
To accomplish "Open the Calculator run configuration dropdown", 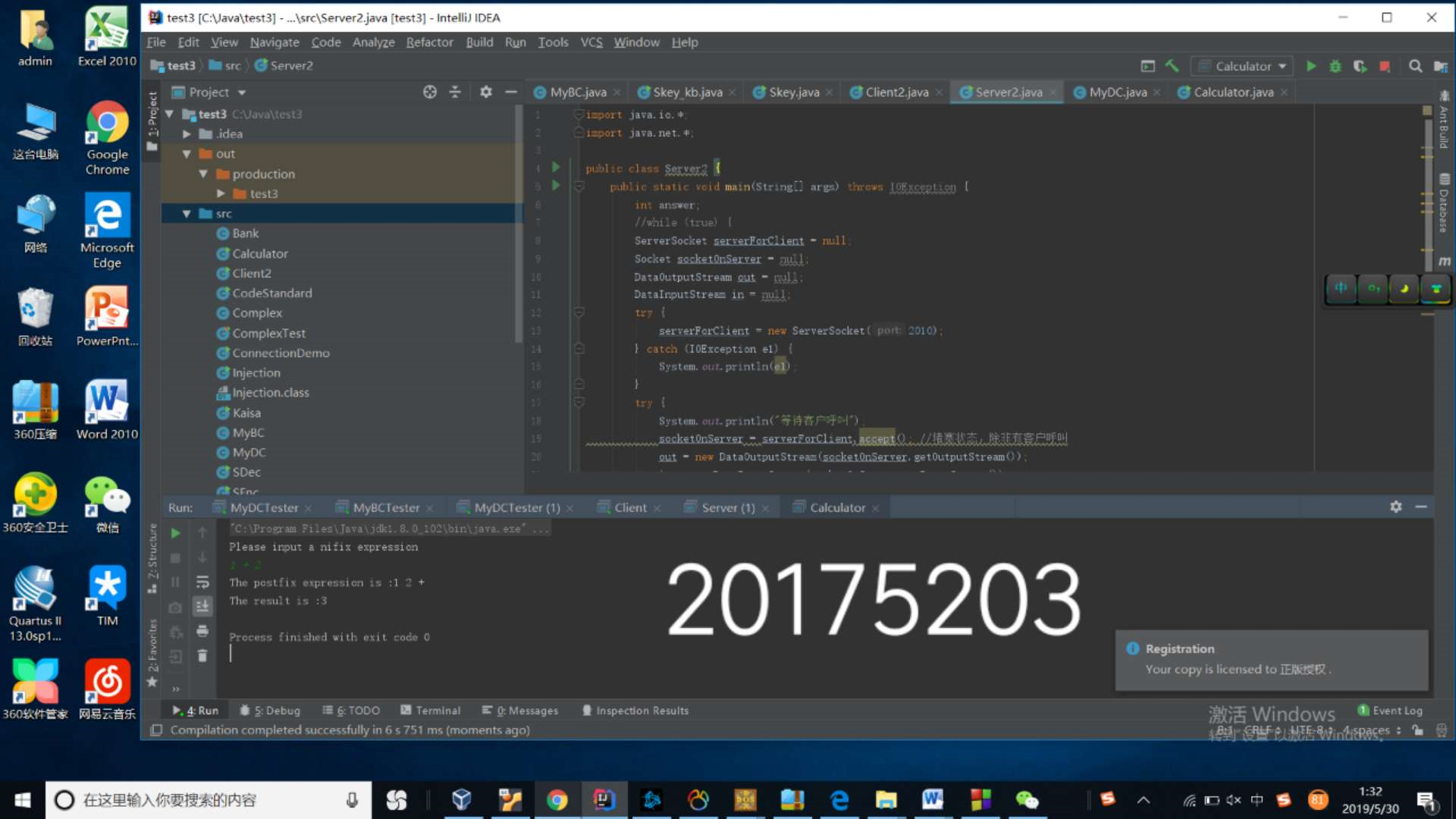I will point(1241,66).
